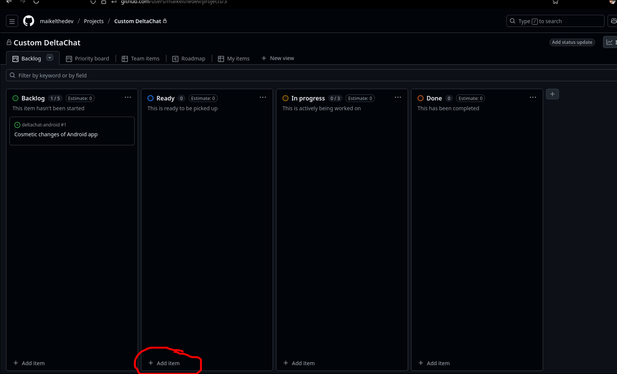Click the In progress column title

pyautogui.click(x=308, y=98)
